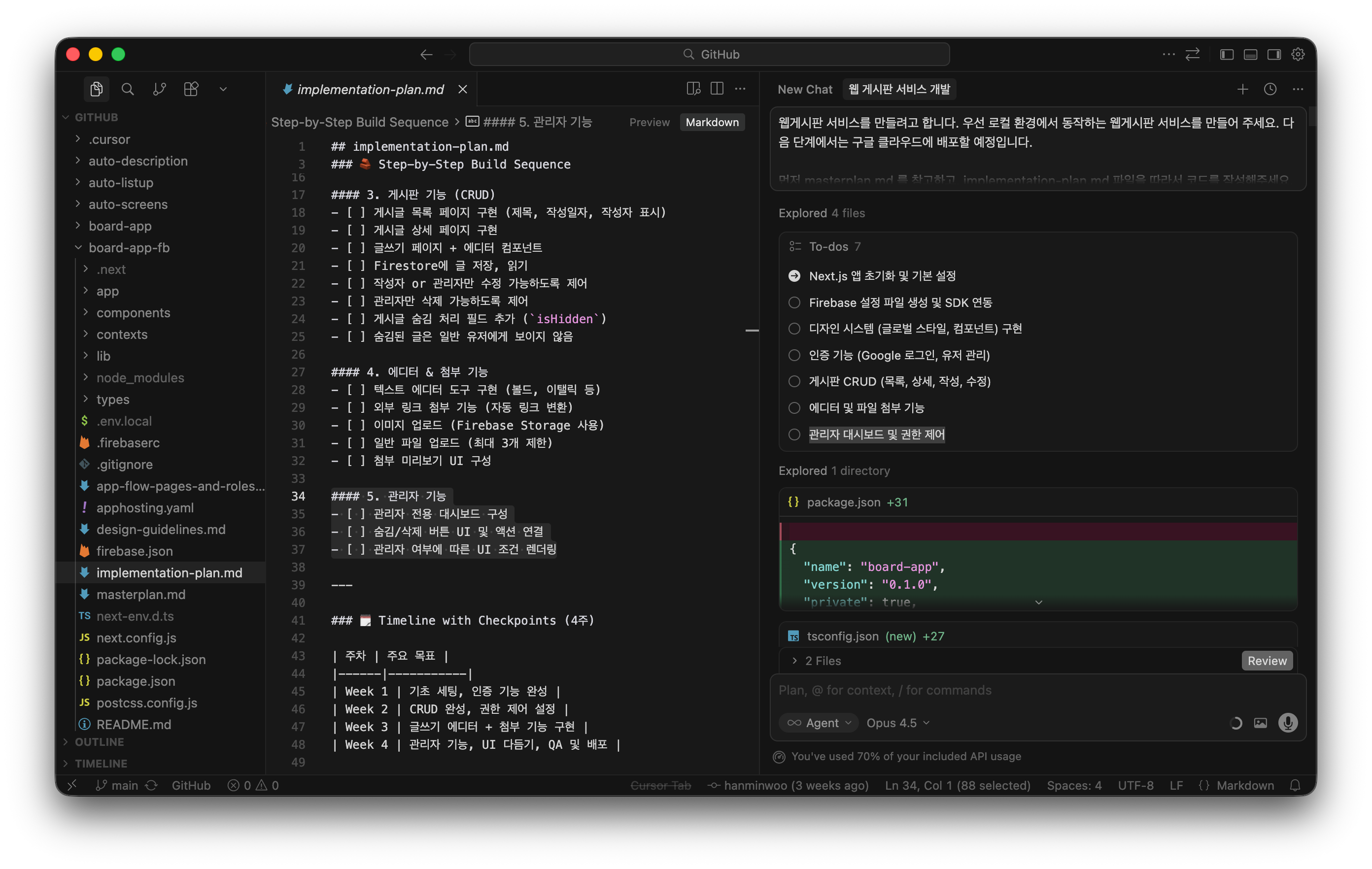Image resolution: width=1372 pixels, height=869 pixels.
Task: Open the Agent mode dropdown
Action: pos(819,723)
